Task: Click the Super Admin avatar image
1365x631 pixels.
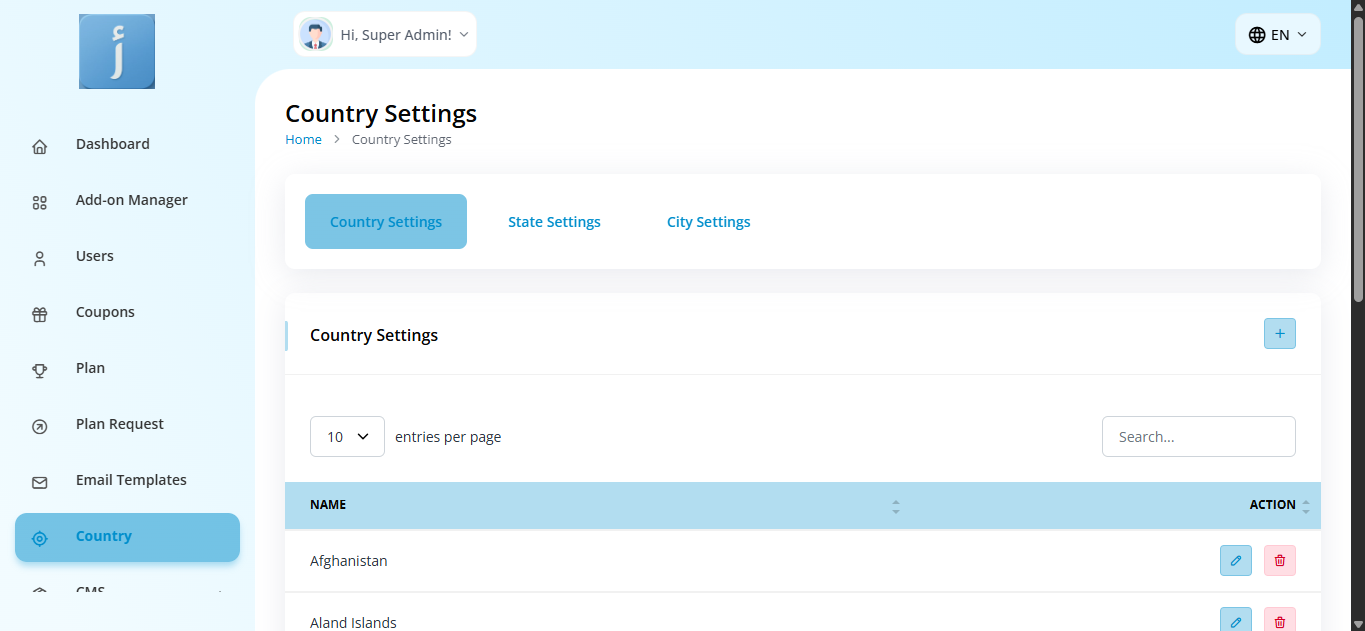Action: 316,35
